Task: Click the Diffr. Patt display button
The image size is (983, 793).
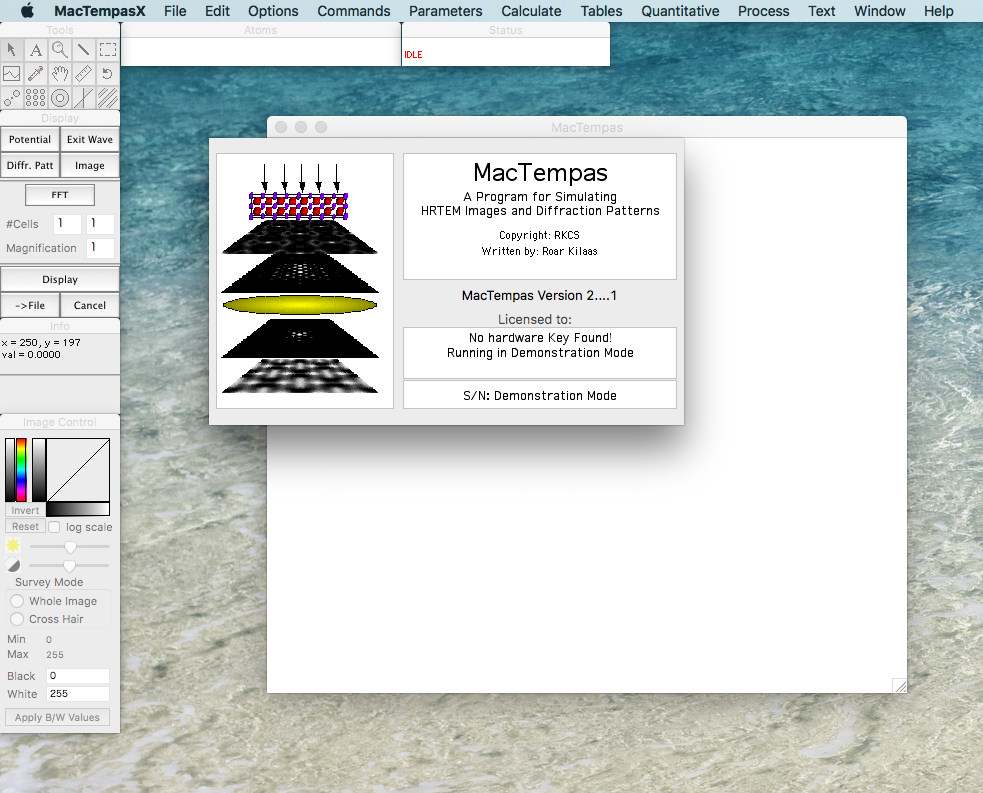Action: tap(30, 165)
